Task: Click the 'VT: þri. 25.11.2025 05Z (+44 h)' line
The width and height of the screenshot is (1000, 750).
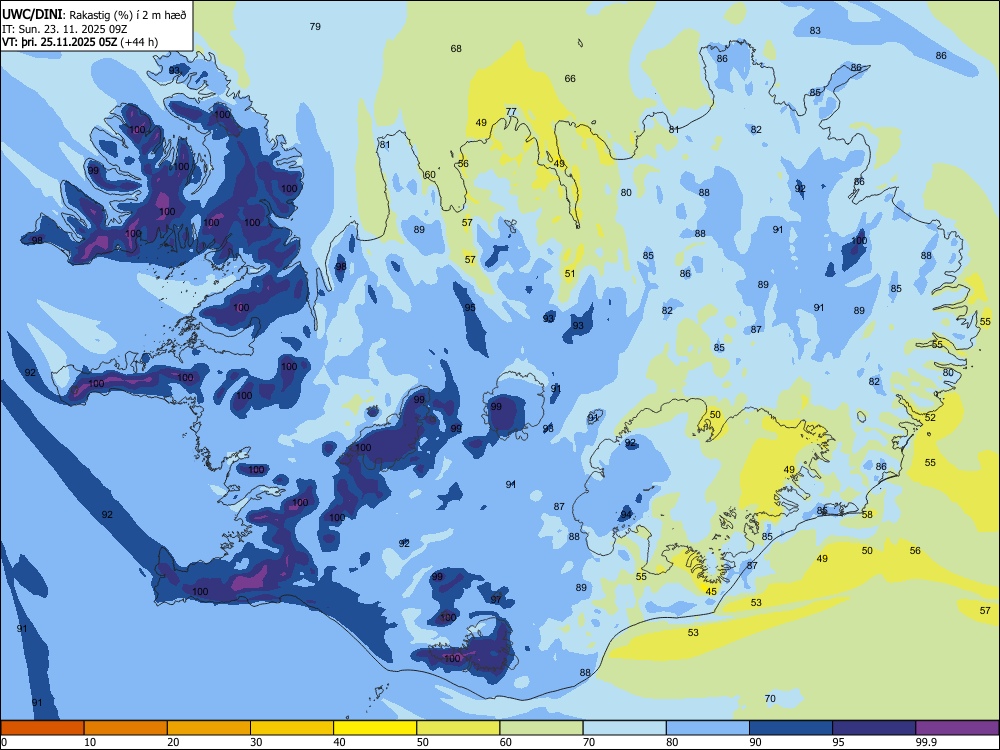Action: click(80, 42)
